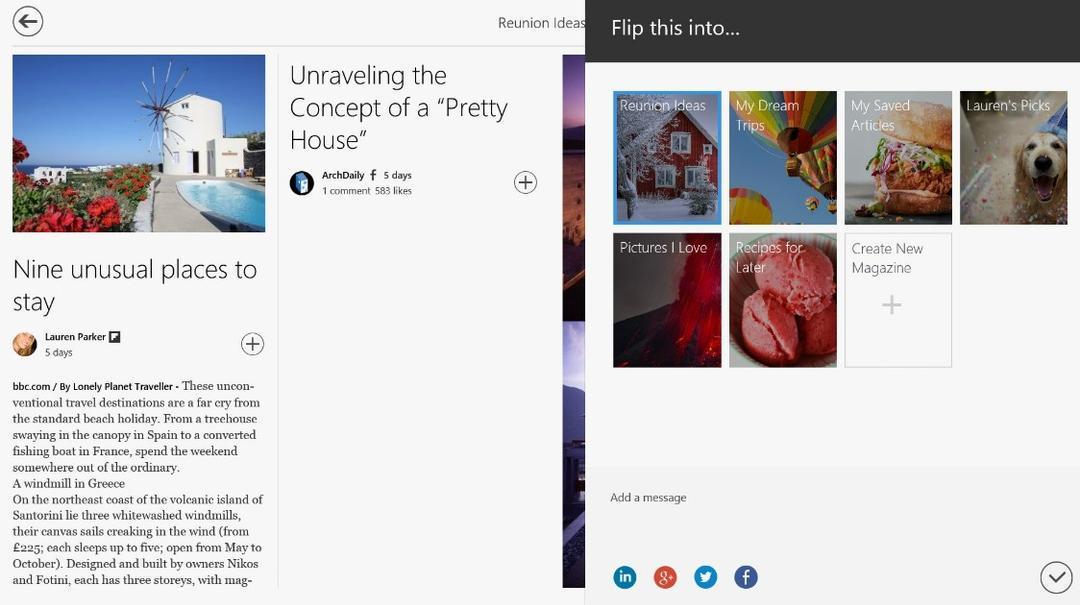Share to Twitter icon
This screenshot has width=1080, height=605.
pyautogui.click(x=705, y=577)
